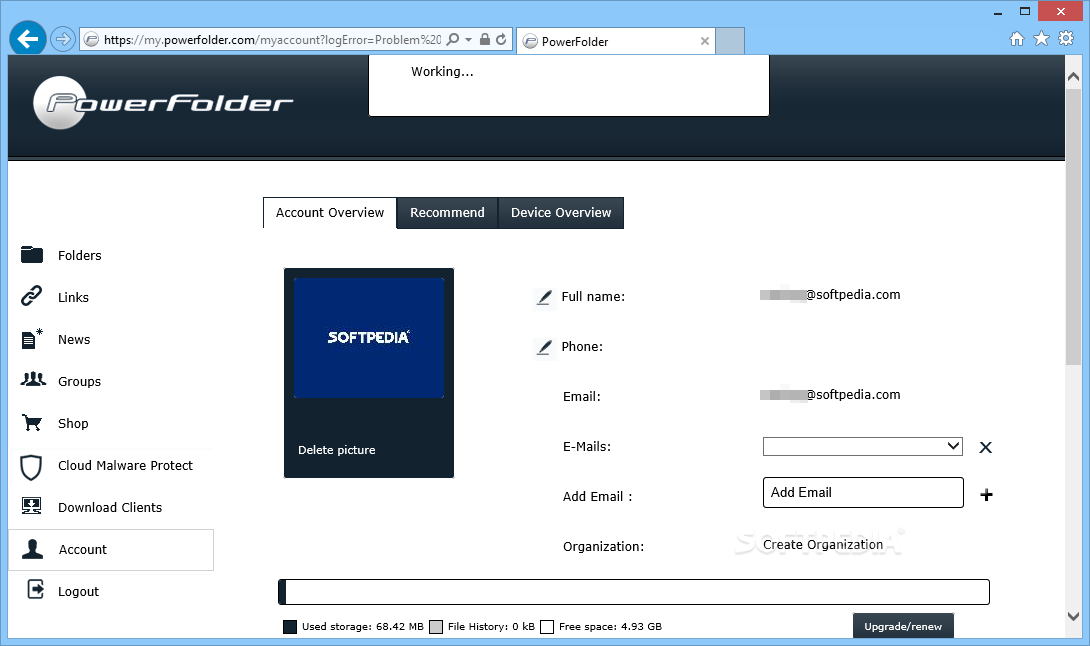Click the Cloud Malware Protect shield icon
Screen dimensions: 1090x646
coord(31,467)
